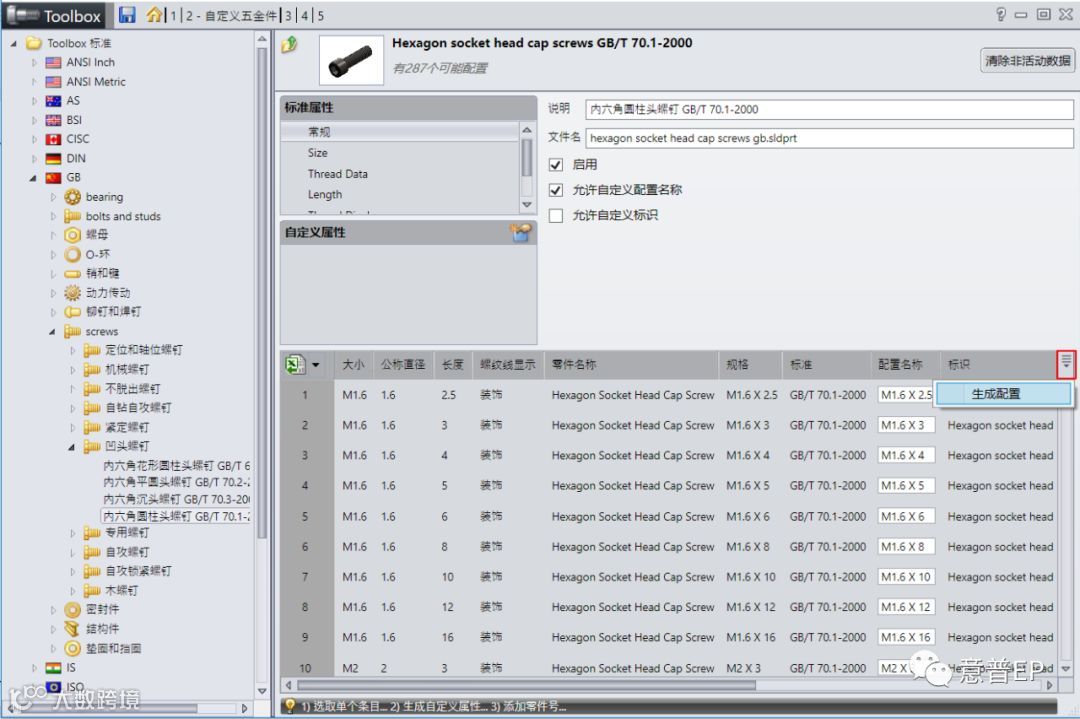
Task: Click the 动力传动 gear icon
Action: (72, 293)
